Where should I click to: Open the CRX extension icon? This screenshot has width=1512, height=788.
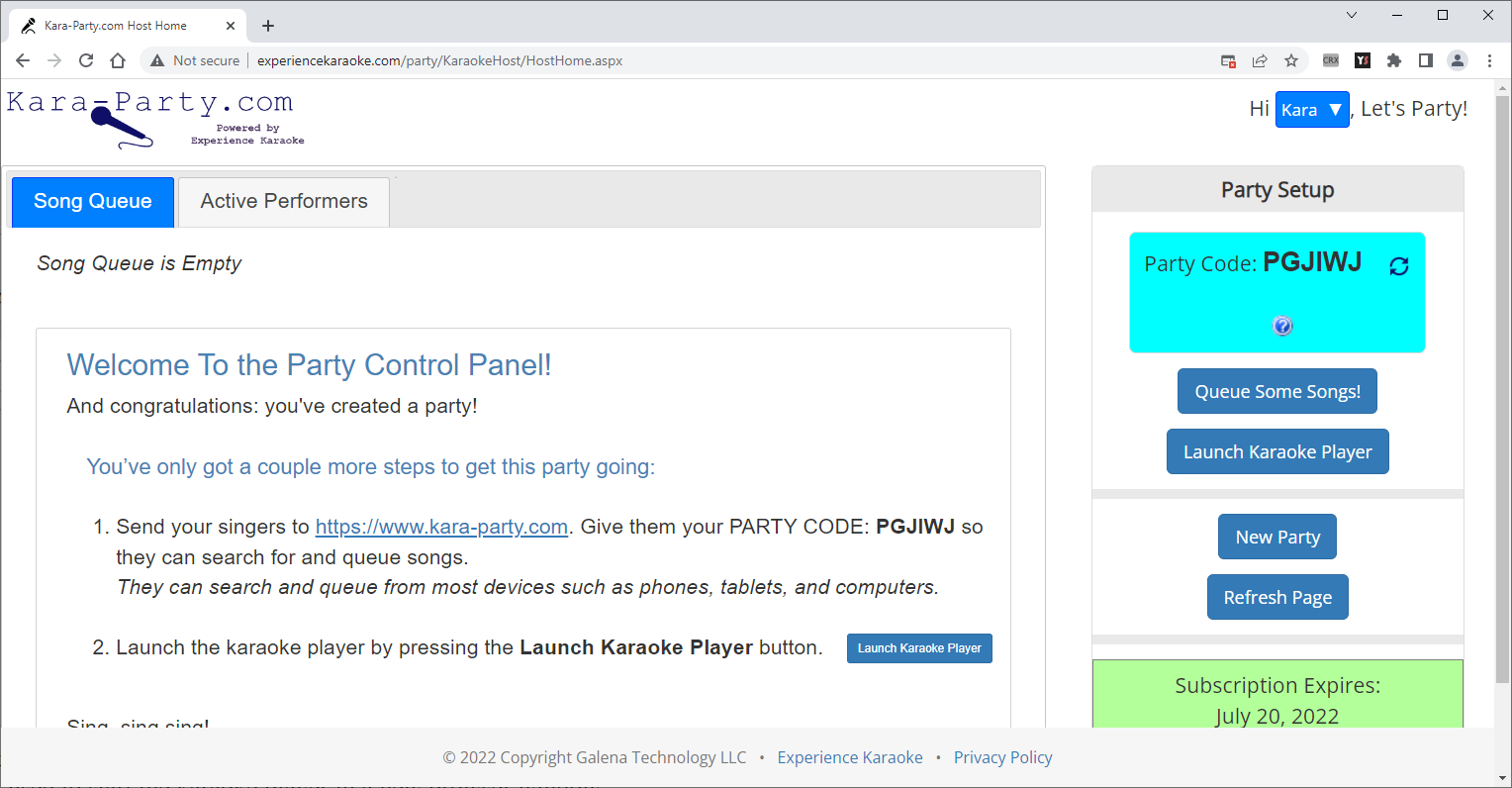(x=1331, y=60)
